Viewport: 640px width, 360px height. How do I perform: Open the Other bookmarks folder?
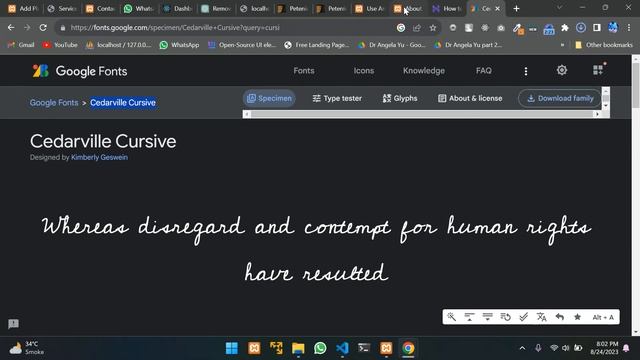604,45
